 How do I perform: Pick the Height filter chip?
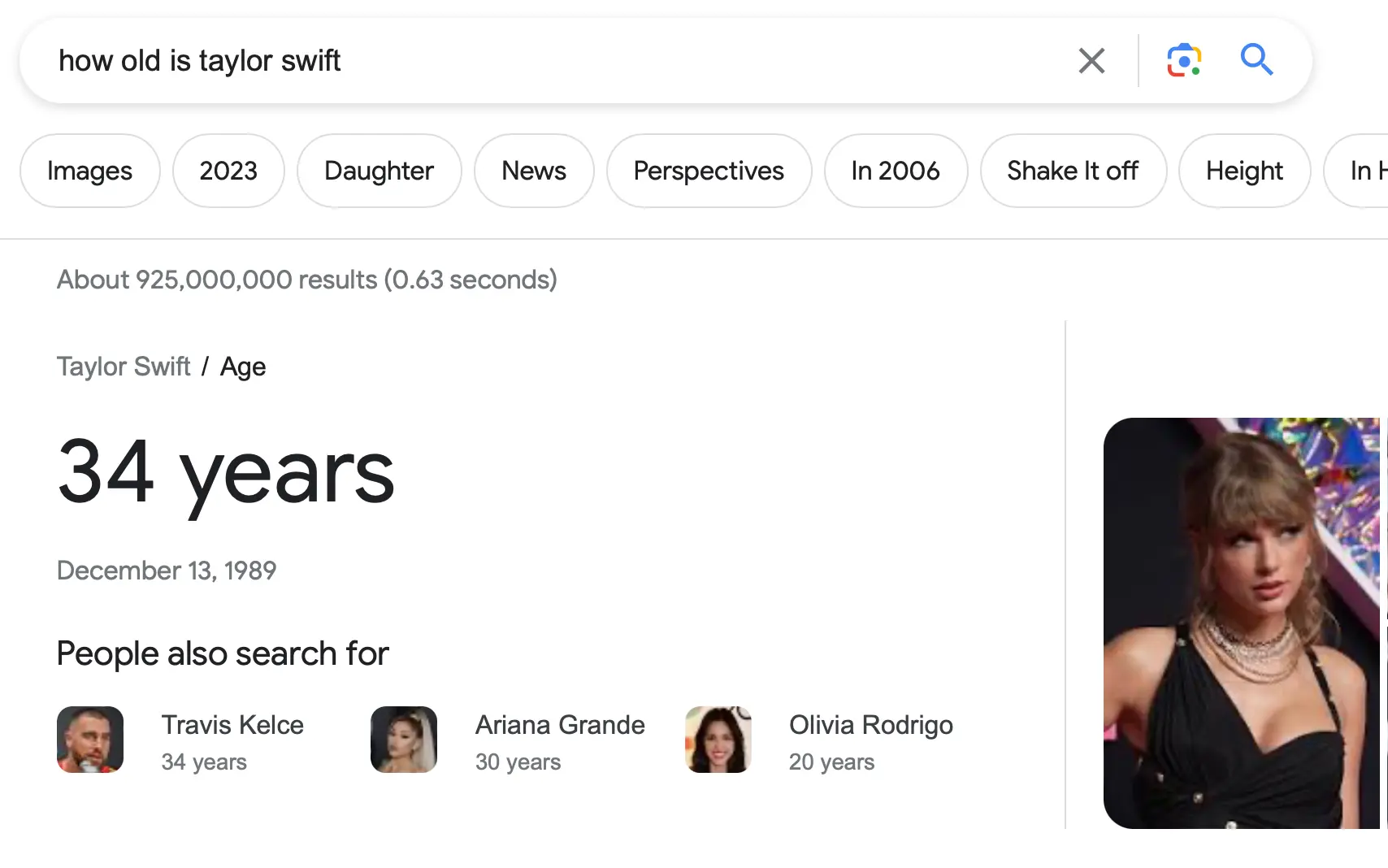[x=1244, y=171]
